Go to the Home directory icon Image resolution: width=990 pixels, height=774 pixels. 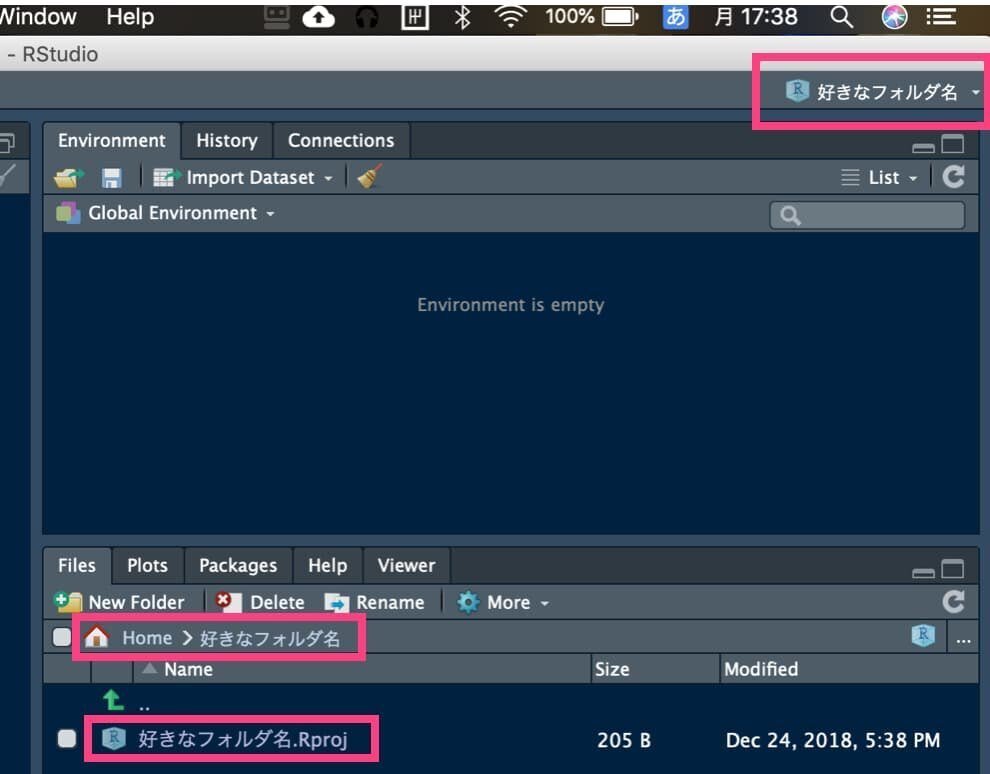(97, 636)
